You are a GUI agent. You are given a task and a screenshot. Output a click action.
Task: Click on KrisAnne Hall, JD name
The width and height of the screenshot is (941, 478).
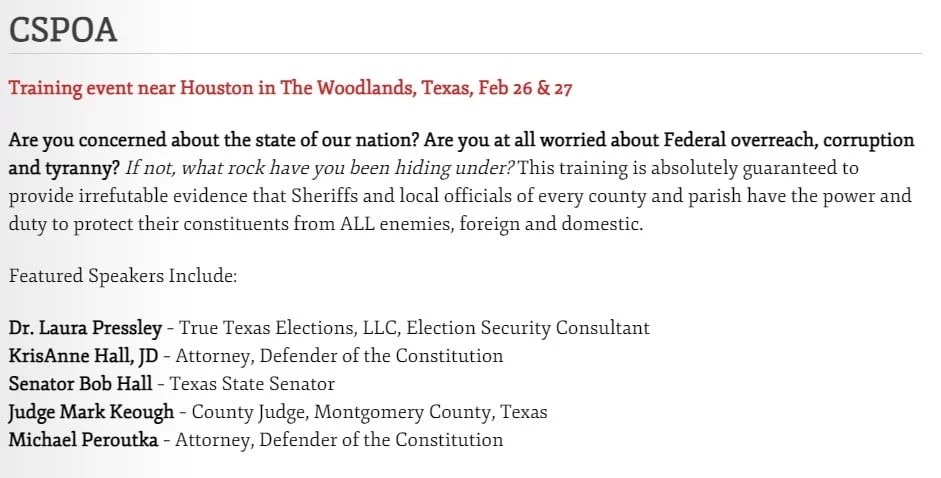pyautogui.click(x=83, y=356)
